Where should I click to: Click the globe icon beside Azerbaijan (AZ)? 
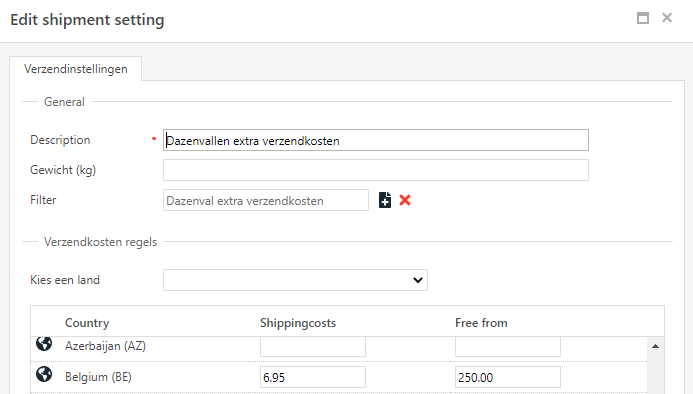44,344
